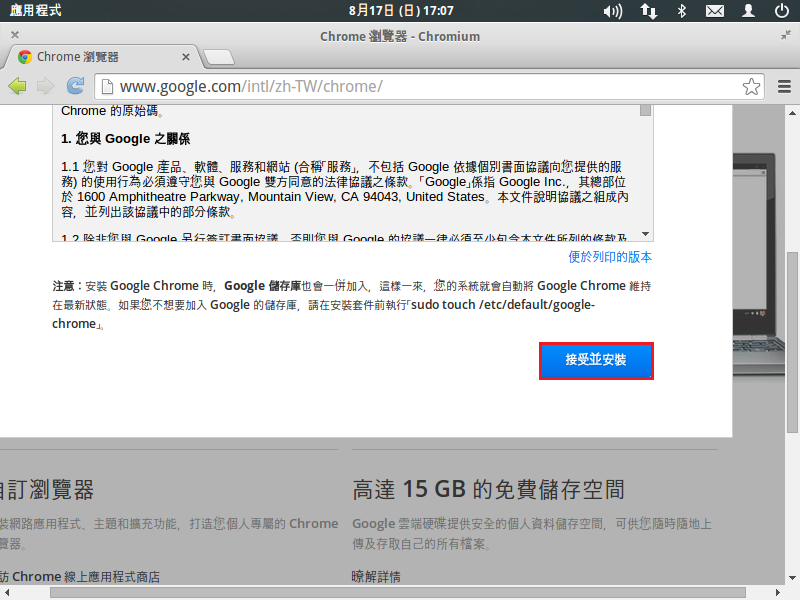Click the terms box scroll down arrow
The height and width of the screenshot is (600, 800).
[645, 234]
